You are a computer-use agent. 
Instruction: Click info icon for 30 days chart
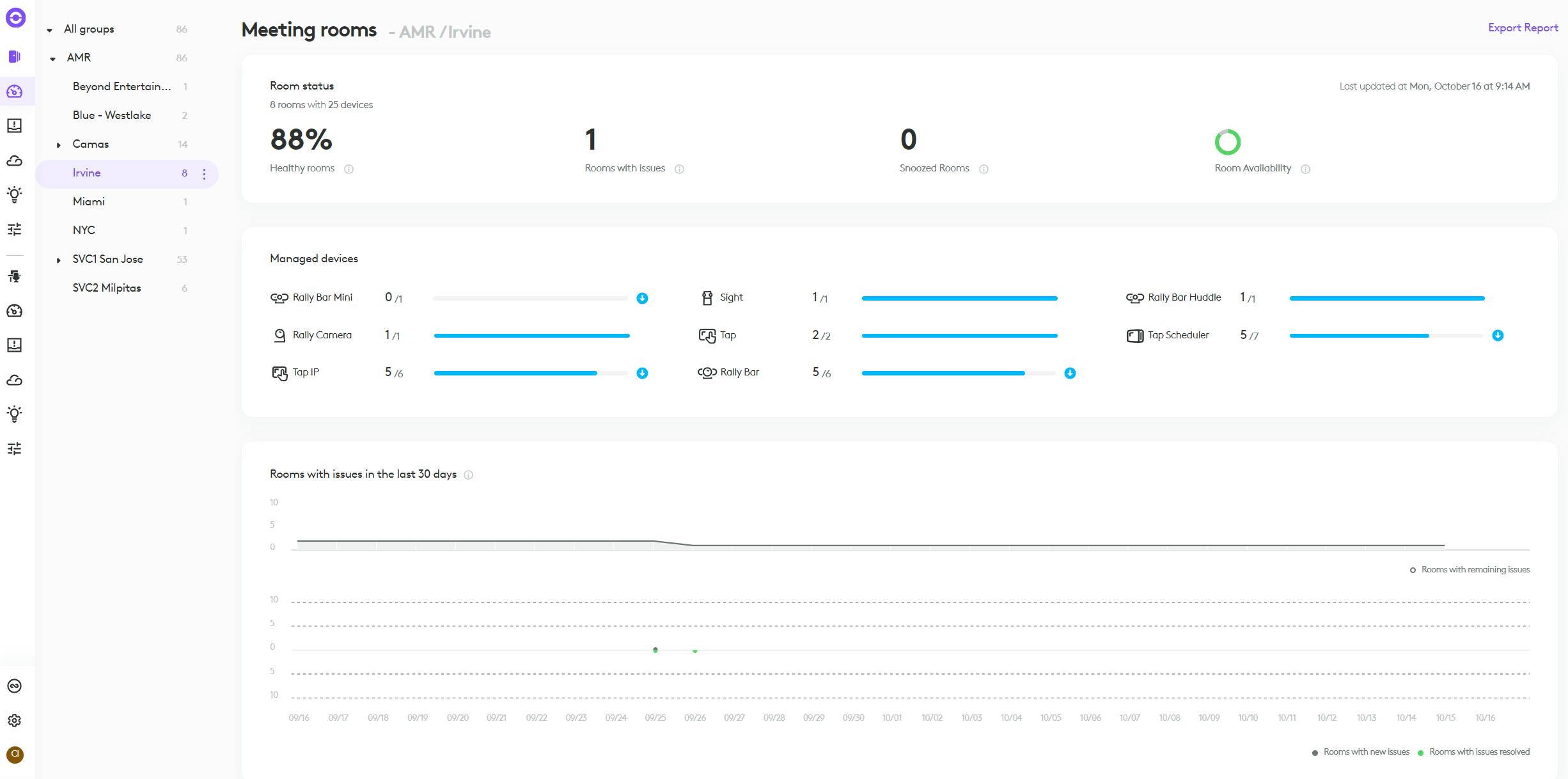(x=468, y=475)
